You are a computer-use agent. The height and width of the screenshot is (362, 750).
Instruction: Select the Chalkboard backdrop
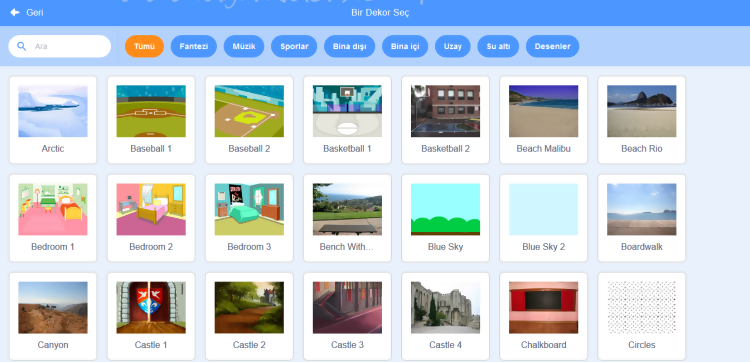543,316
